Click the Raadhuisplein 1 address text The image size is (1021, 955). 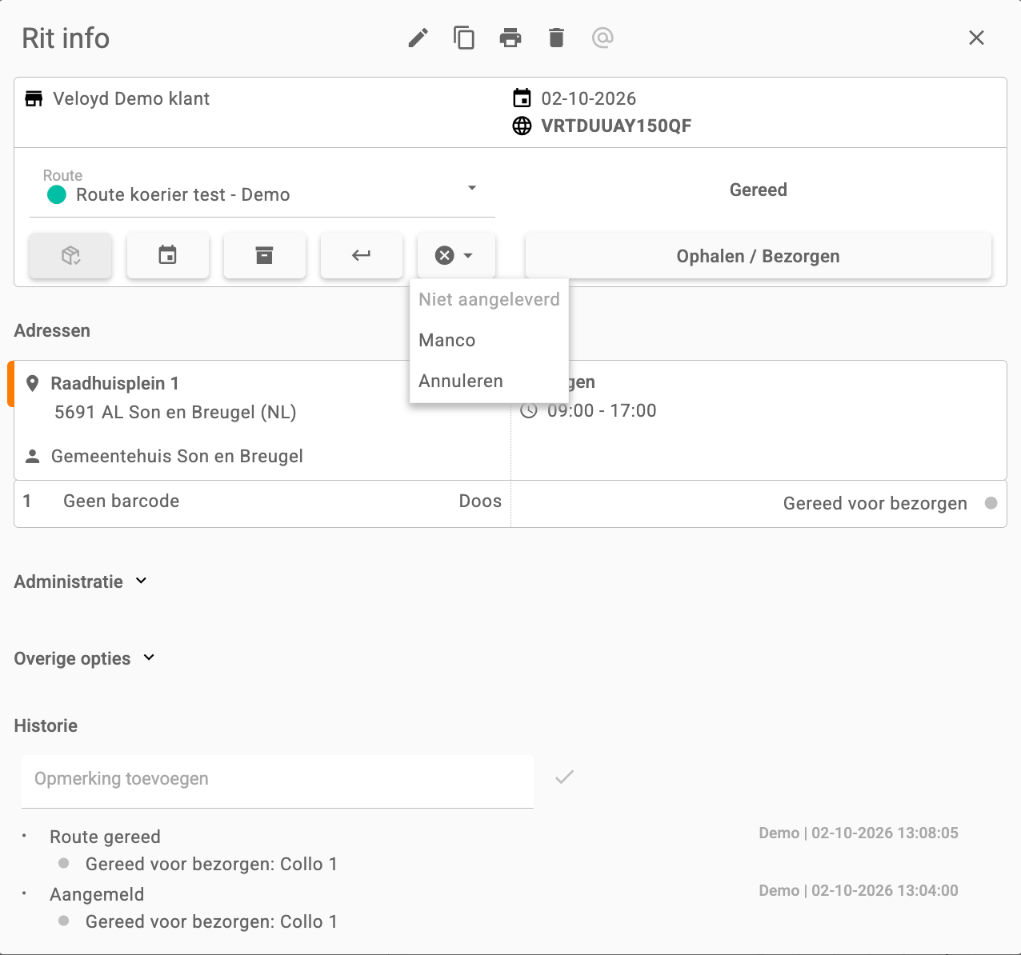[x=115, y=383]
